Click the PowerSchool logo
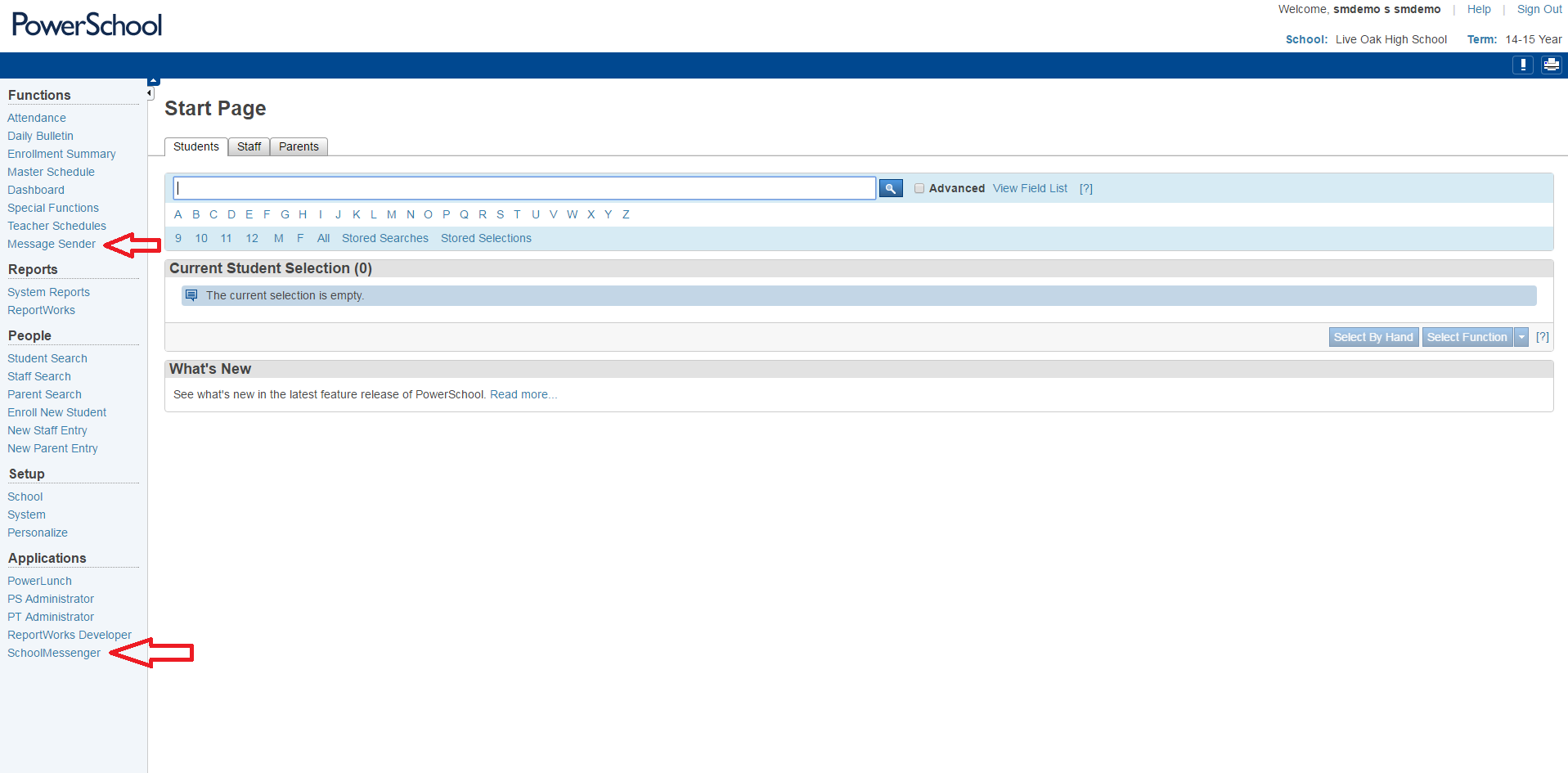The width and height of the screenshot is (1568, 773). [x=85, y=24]
